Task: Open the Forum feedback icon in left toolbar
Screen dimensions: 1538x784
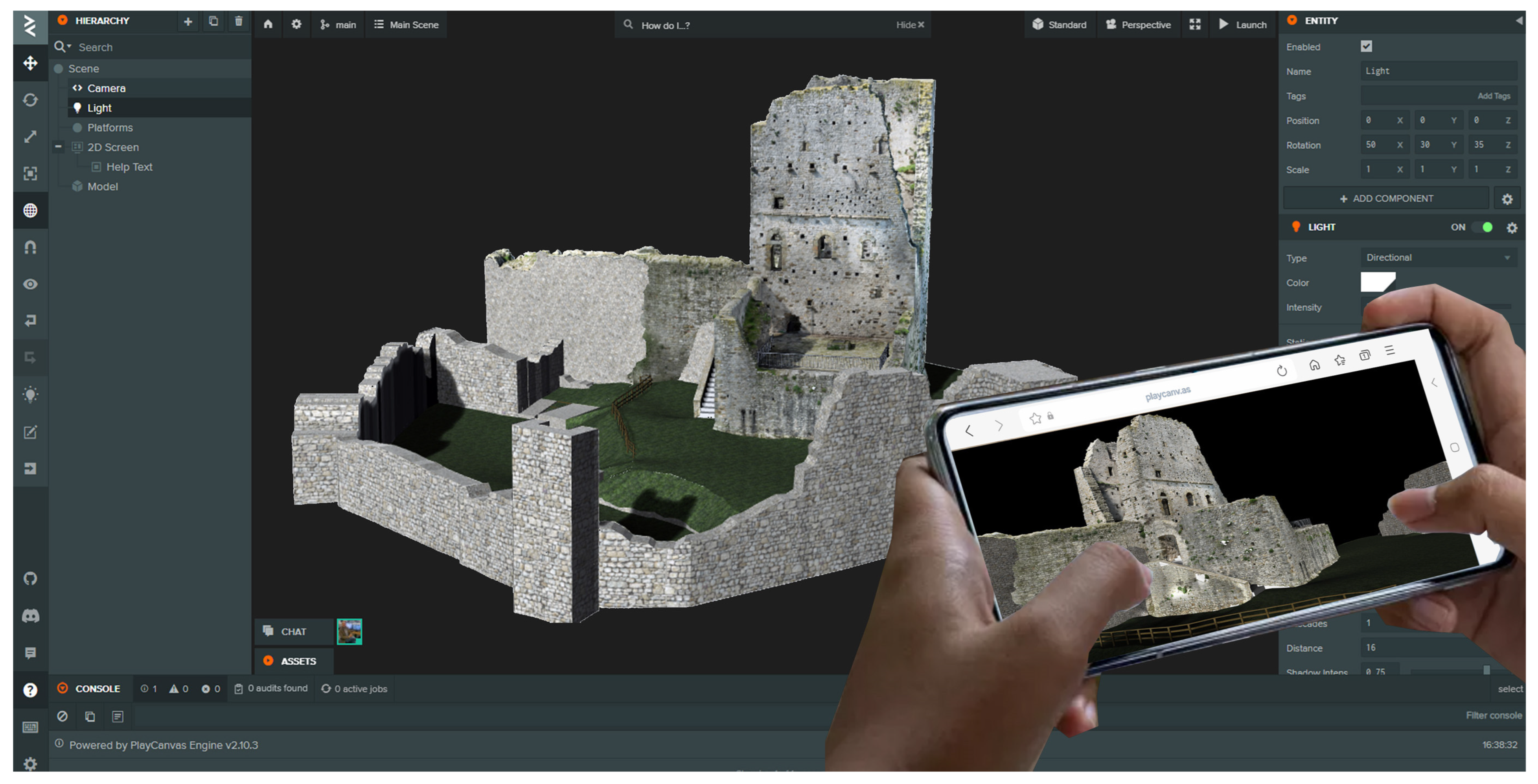Action: click(30, 653)
